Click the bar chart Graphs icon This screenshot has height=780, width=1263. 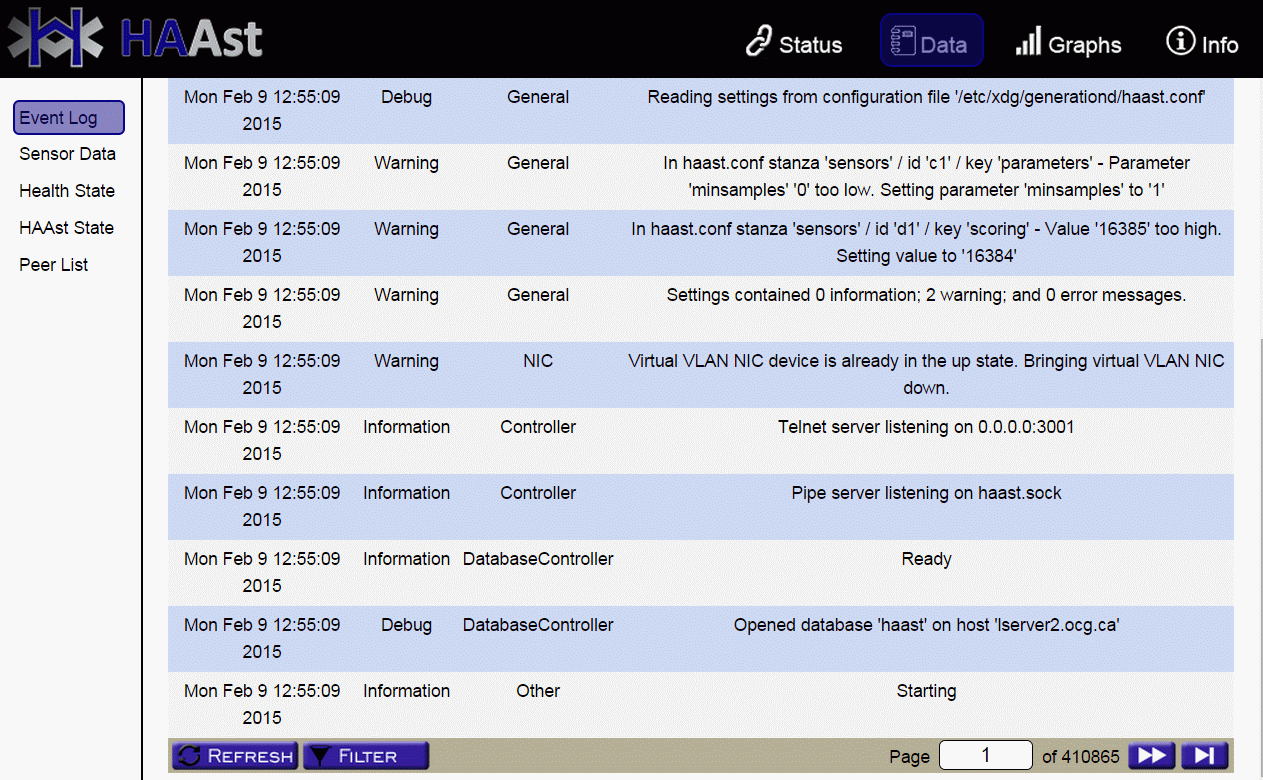click(1028, 42)
